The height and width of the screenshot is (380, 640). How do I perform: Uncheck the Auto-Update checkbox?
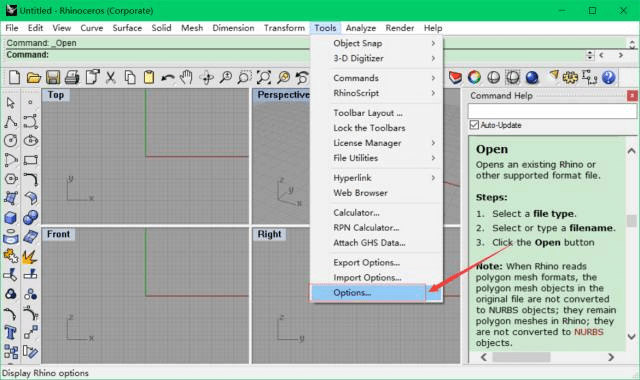coord(474,125)
